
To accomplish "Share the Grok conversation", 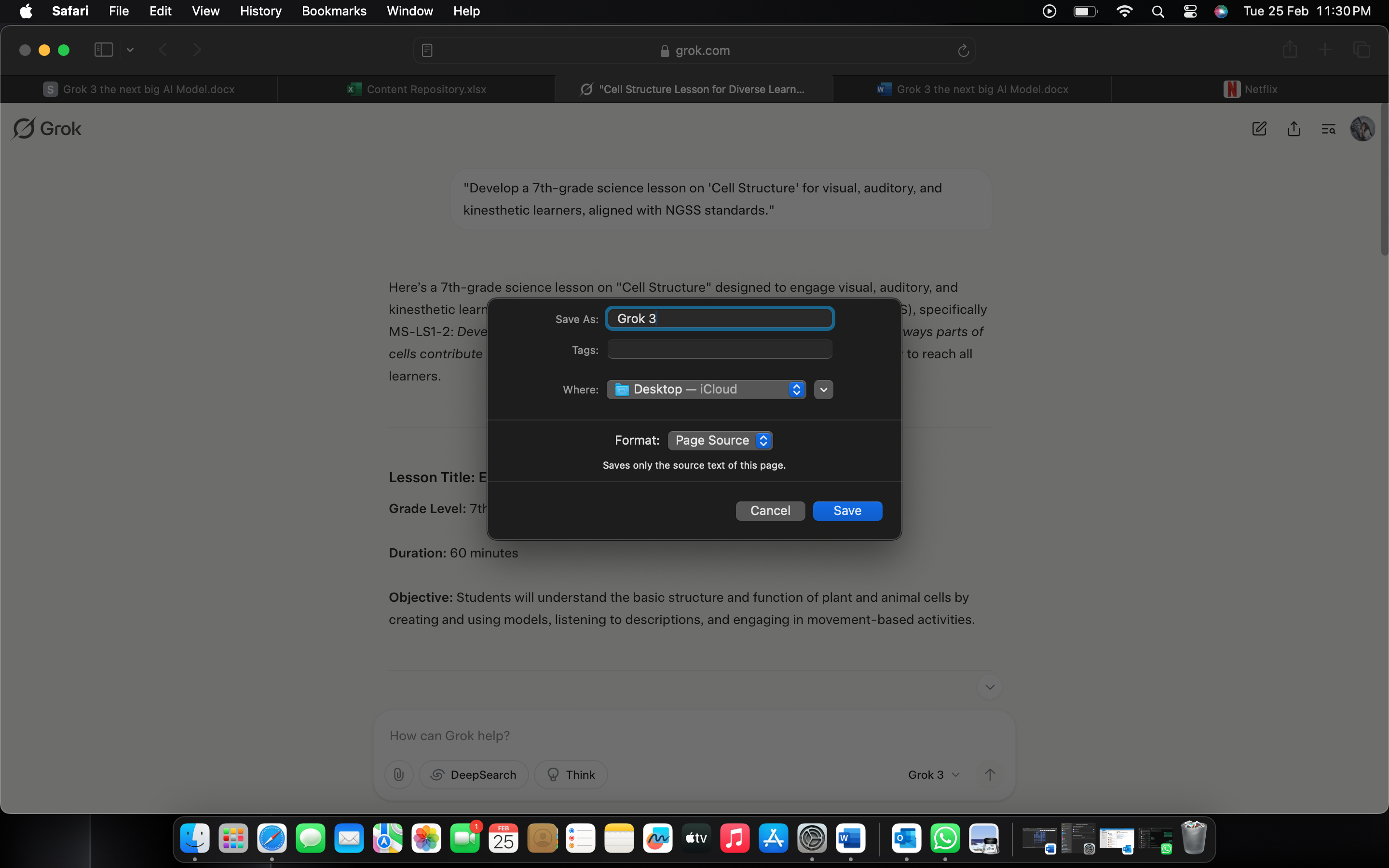I will (x=1294, y=129).
